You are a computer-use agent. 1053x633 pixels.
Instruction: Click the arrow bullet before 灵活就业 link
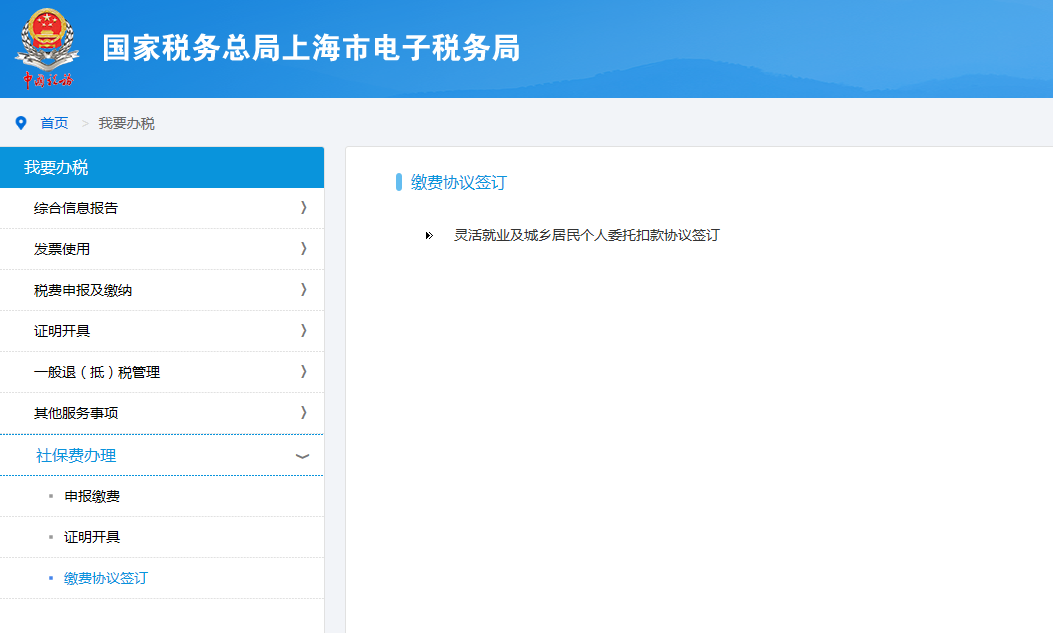coord(429,236)
